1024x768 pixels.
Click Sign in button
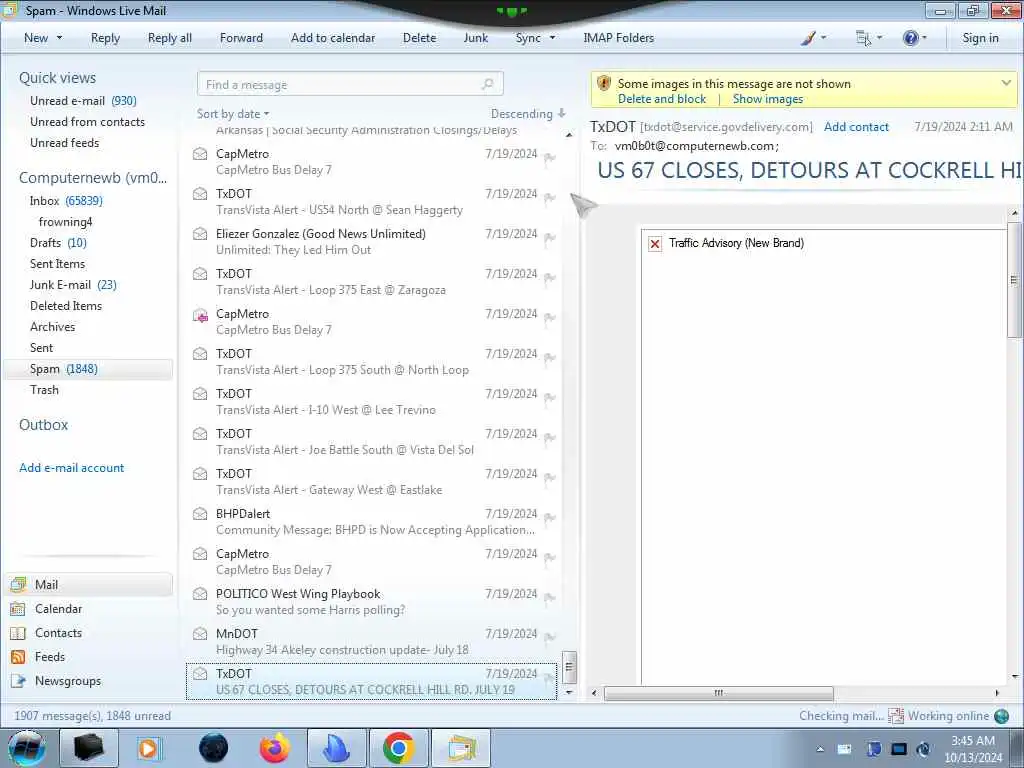click(980, 38)
